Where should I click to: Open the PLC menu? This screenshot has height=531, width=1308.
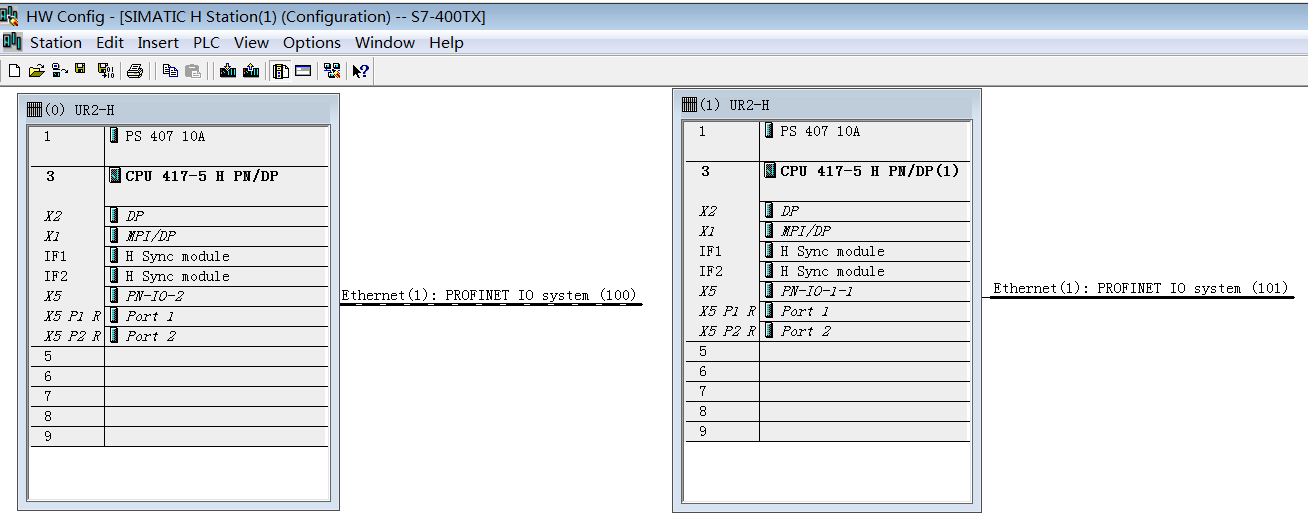pyautogui.click(x=207, y=42)
